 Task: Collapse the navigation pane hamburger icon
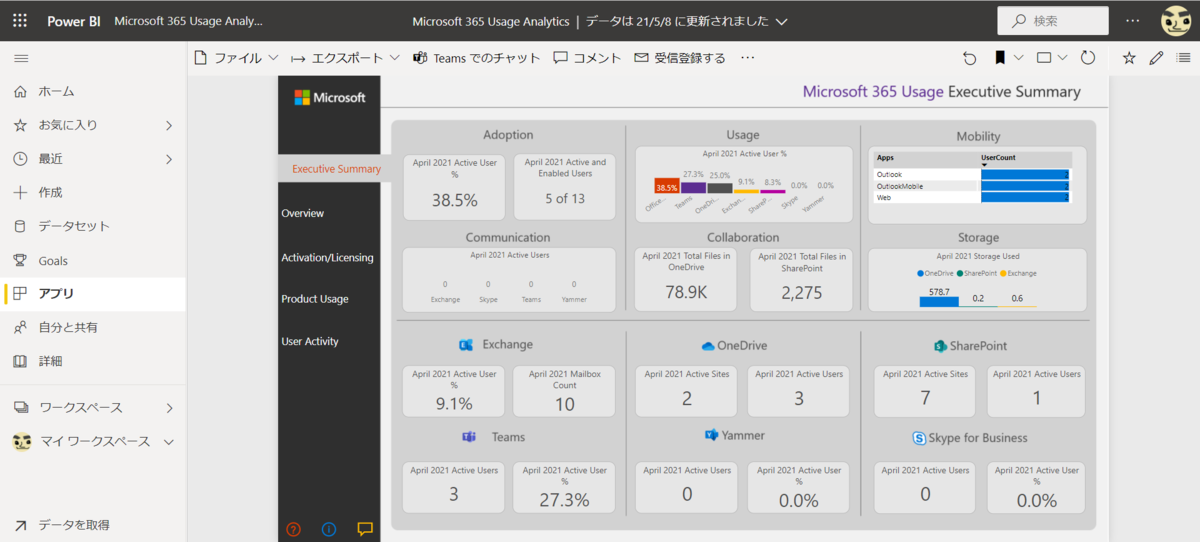pos(21,59)
